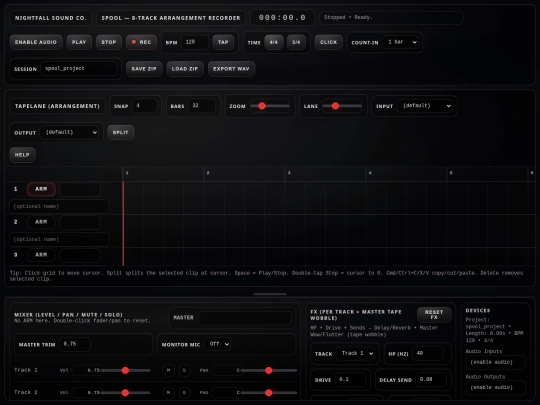This screenshot has width=540, height=405.
Task: Split the selected clip with Split
Action: (x=121, y=132)
